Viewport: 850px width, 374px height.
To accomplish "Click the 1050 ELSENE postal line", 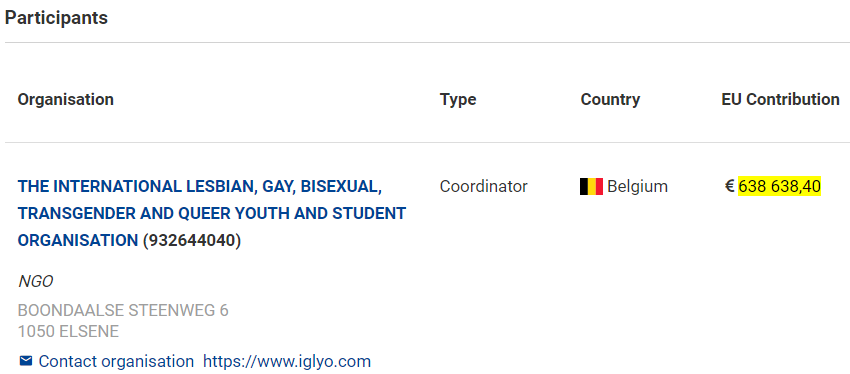I will [x=68, y=331].
